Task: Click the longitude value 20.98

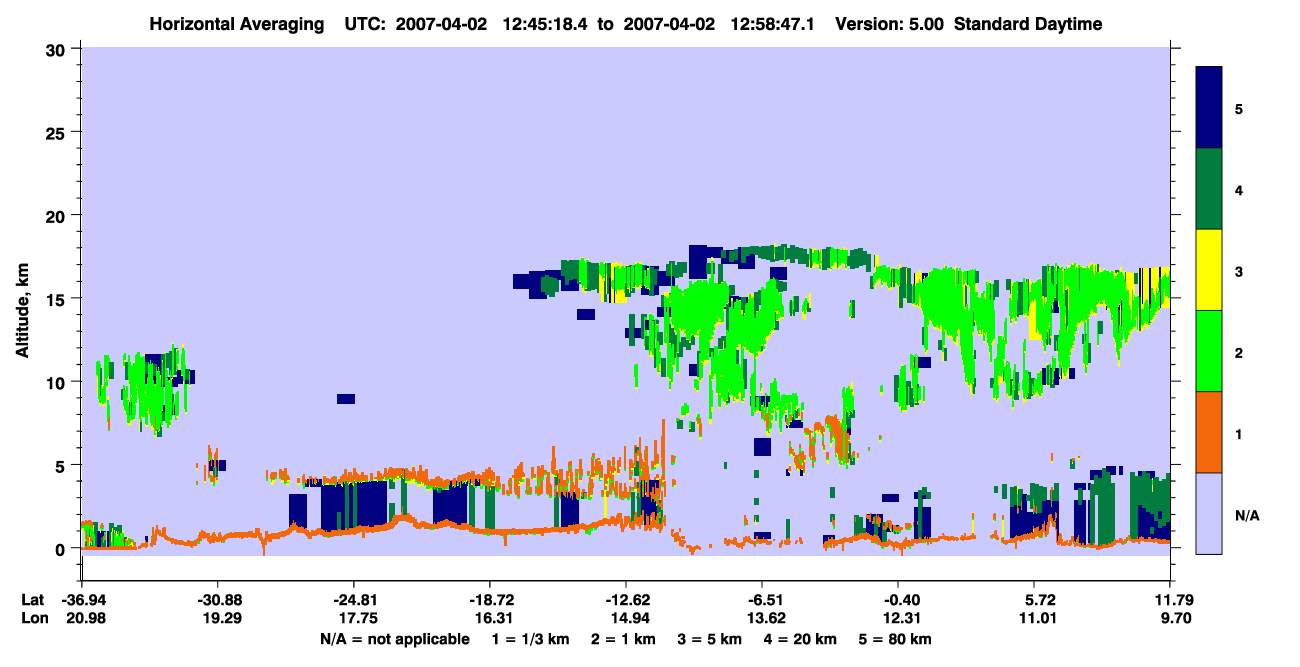Action: pyautogui.click(x=85, y=619)
